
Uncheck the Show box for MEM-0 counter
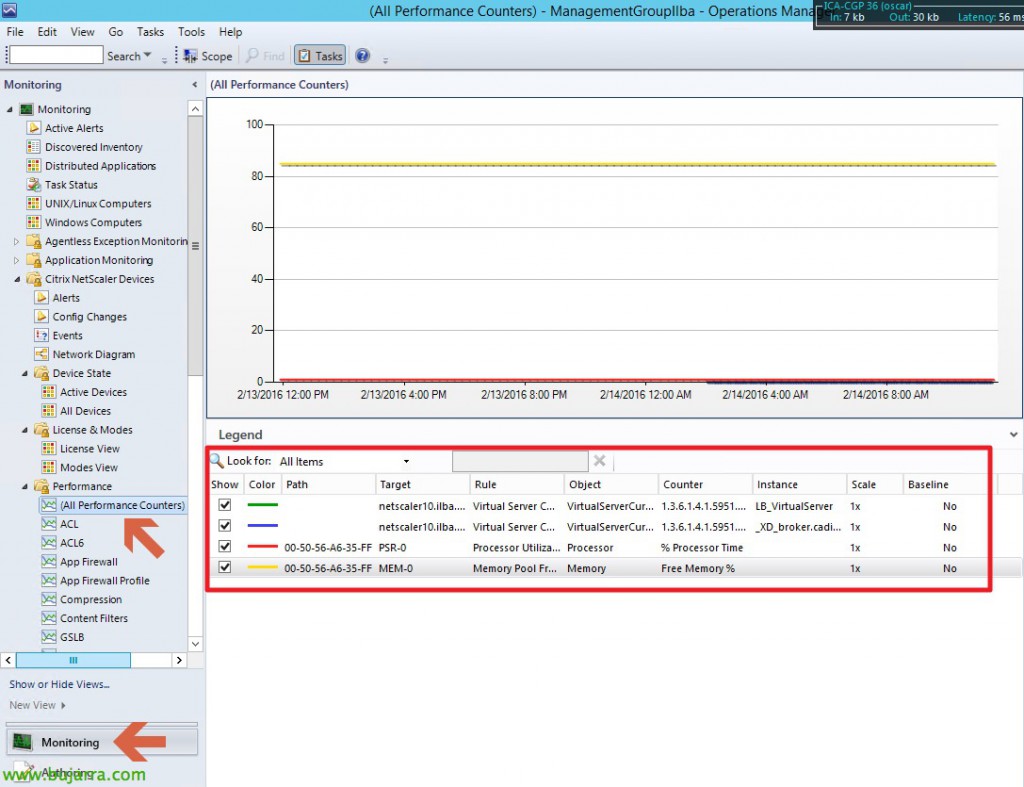coord(223,568)
